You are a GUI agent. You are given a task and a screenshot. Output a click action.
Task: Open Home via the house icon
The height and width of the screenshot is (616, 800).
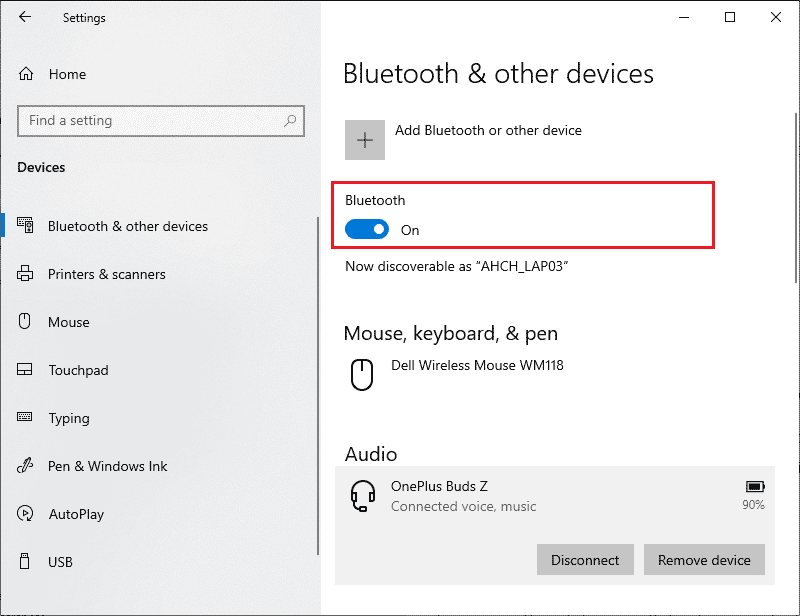(26, 74)
